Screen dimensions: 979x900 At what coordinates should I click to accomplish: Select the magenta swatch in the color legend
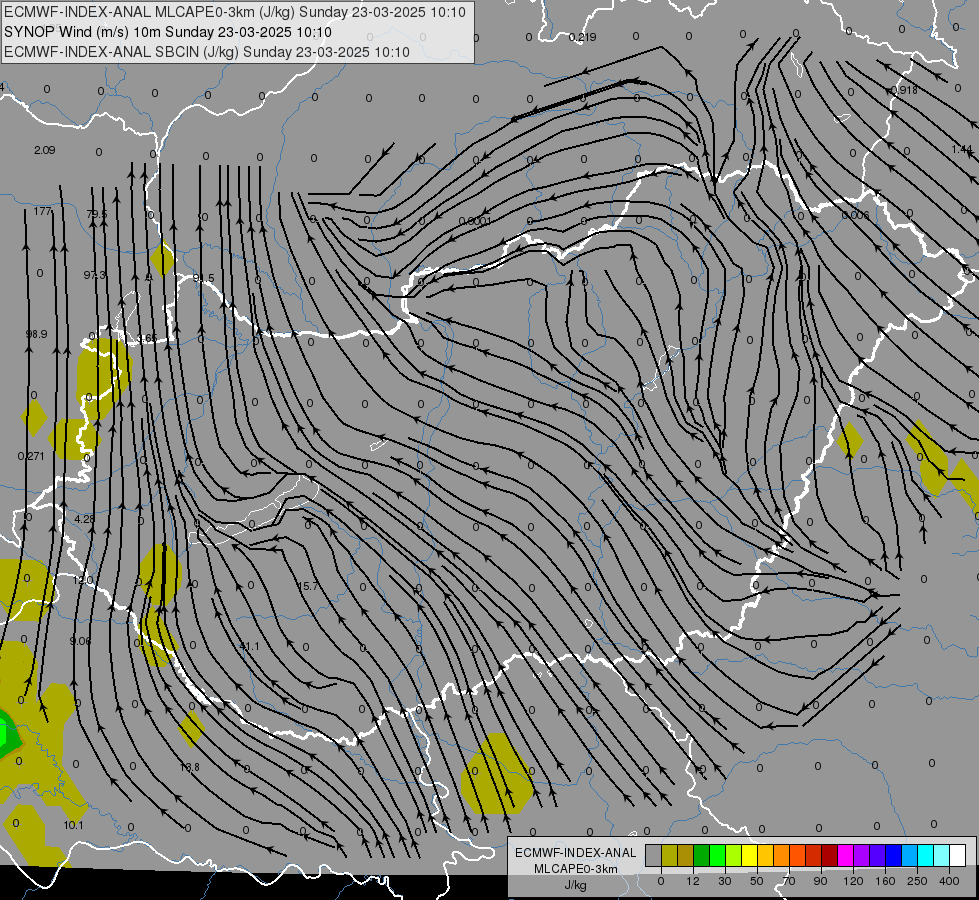[x=845, y=855]
